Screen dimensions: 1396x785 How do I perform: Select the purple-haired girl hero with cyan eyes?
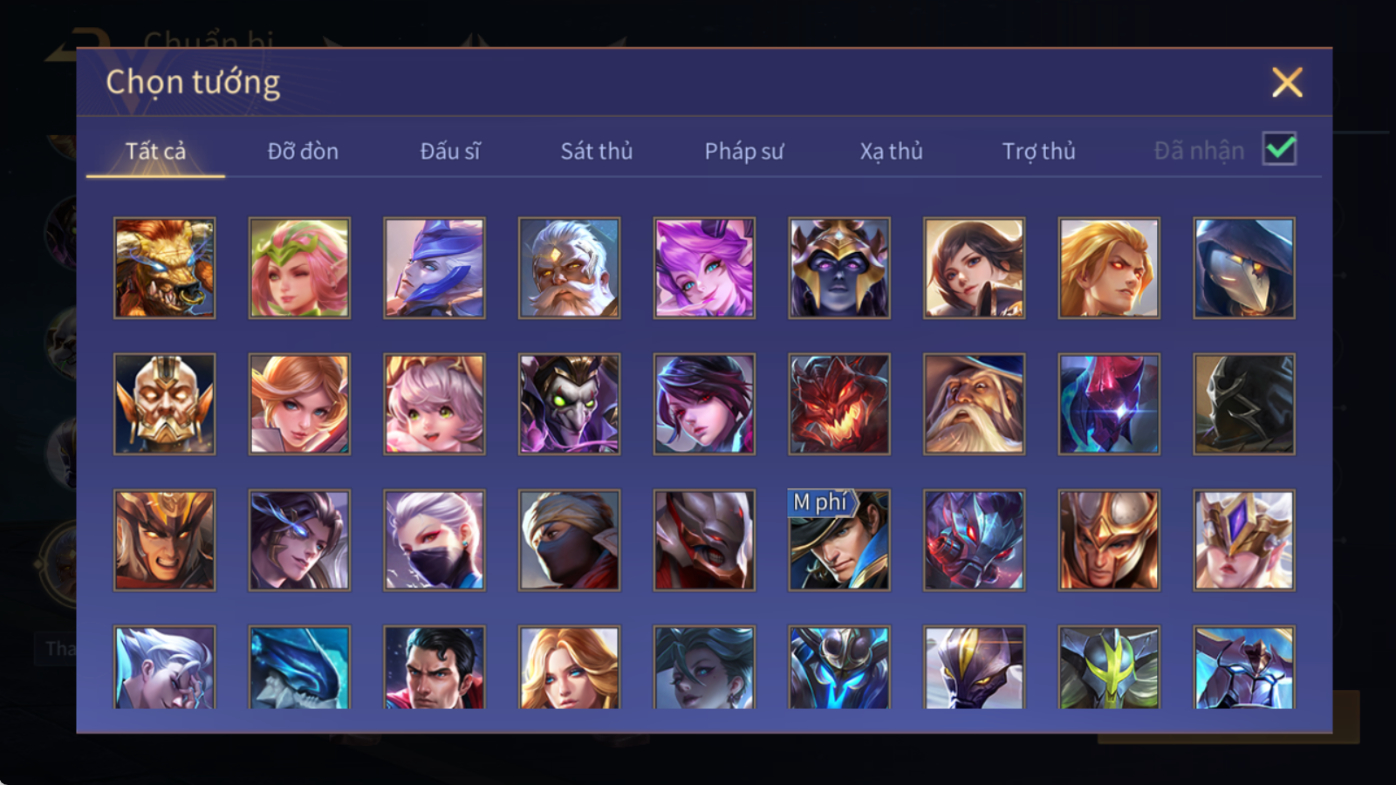coord(704,268)
